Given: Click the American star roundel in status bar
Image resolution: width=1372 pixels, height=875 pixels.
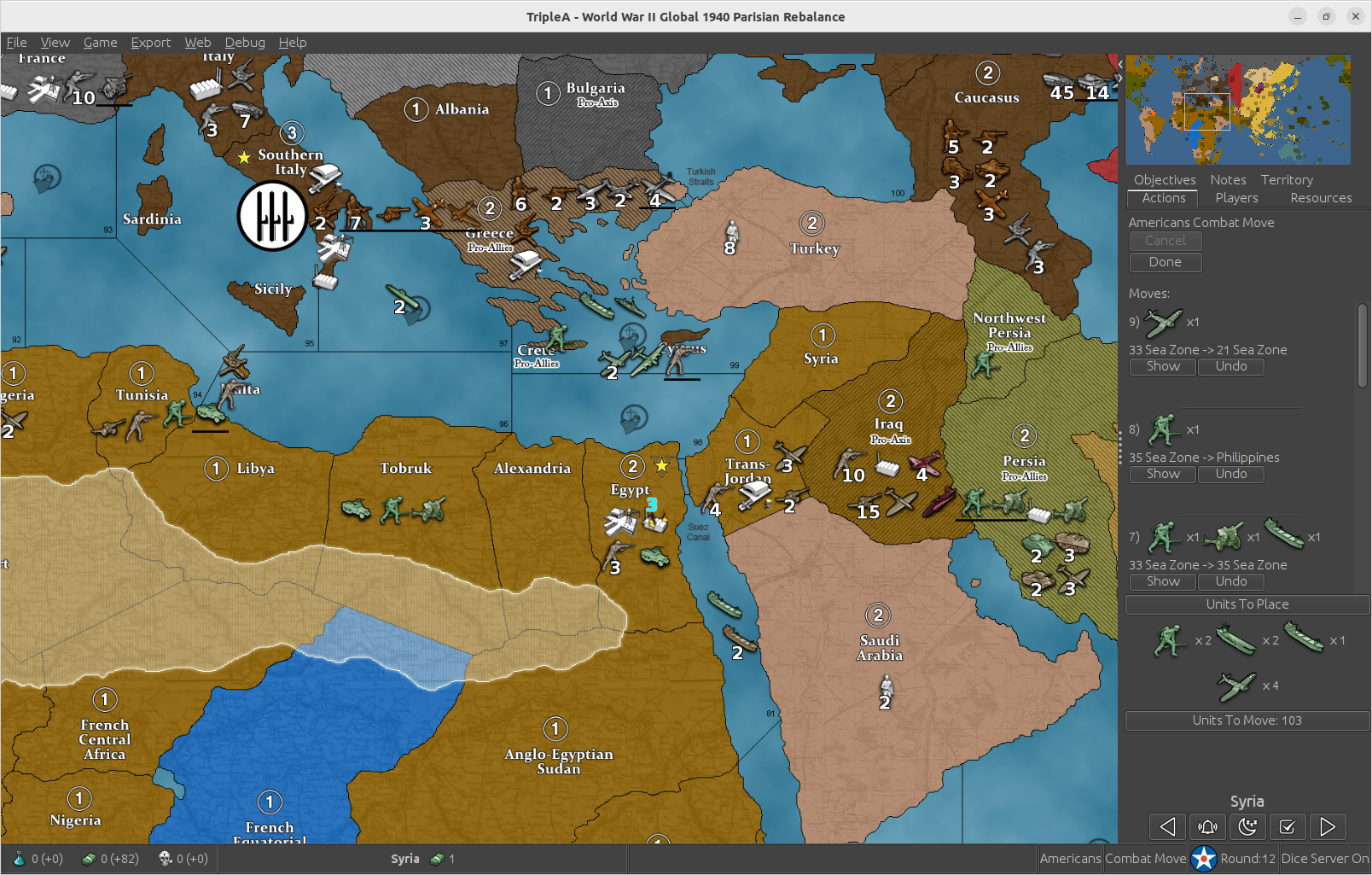Looking at the screenshot, I should tap(1204, 859).
